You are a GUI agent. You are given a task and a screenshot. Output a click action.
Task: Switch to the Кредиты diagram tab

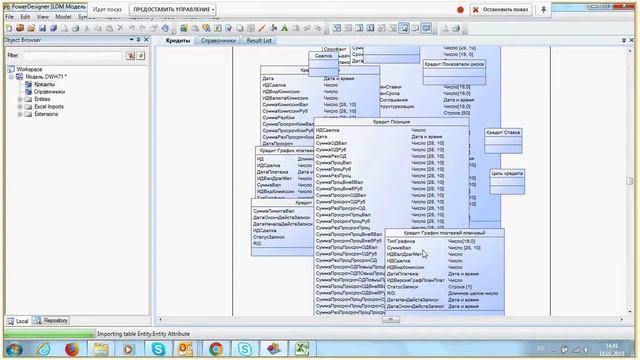(178, 40)
